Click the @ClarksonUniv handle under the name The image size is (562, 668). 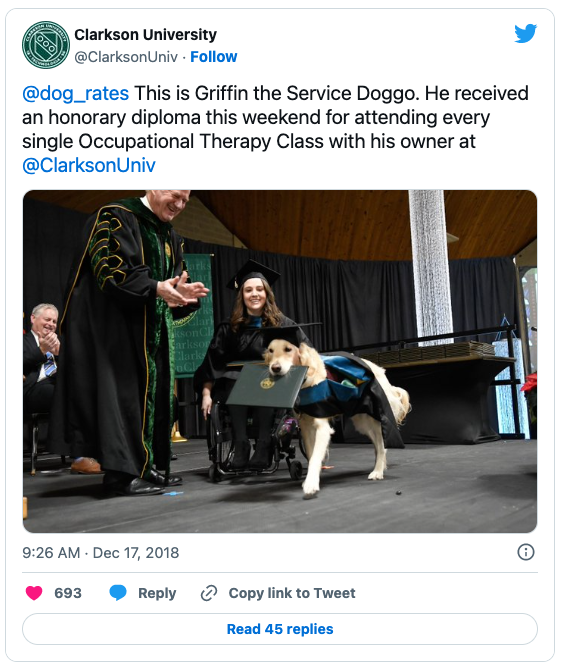click(x=126, y=57)
